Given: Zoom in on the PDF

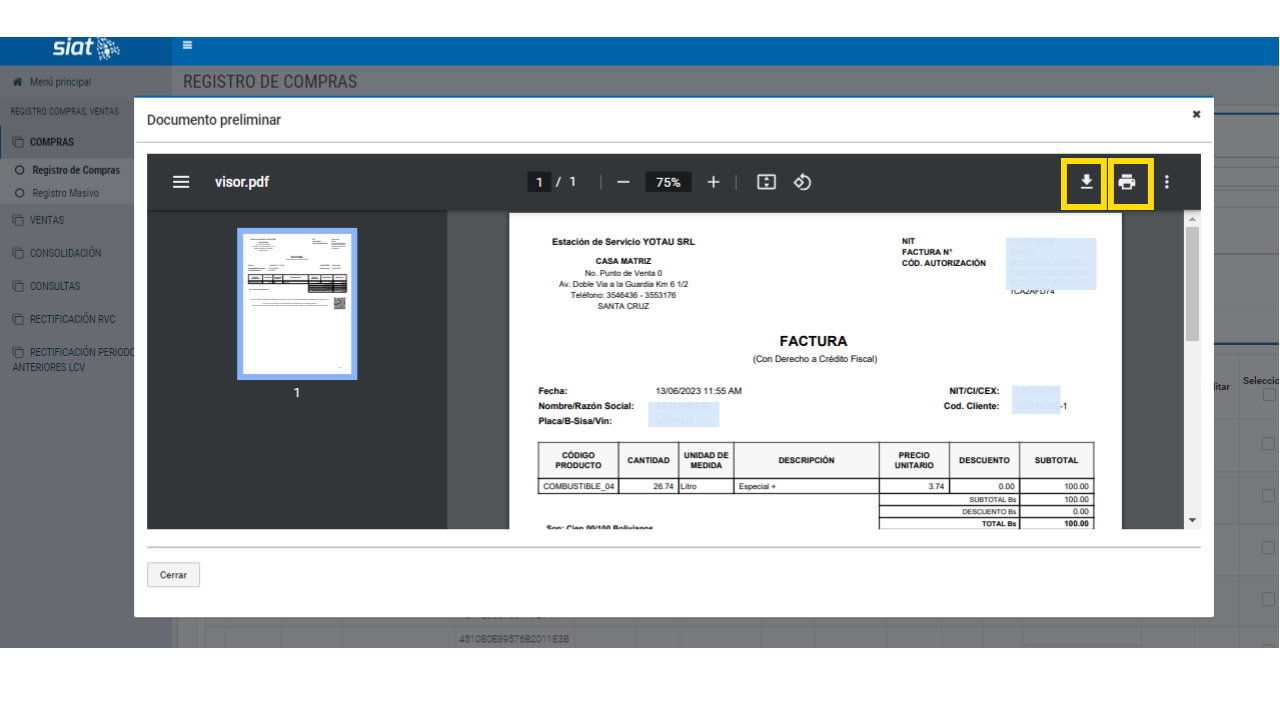Looking at the screenshot, I should tap(713, 182).
